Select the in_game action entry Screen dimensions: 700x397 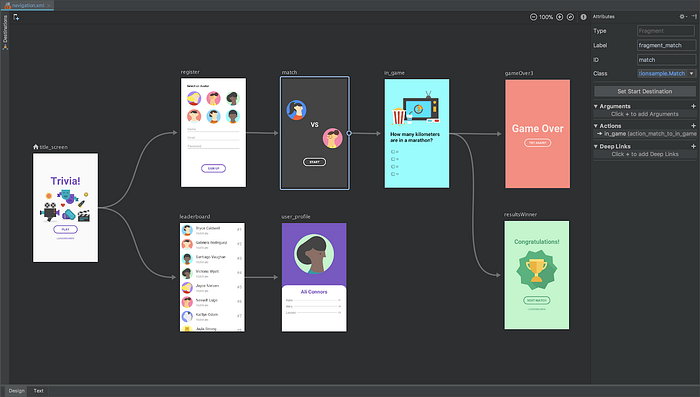point(646,134)
